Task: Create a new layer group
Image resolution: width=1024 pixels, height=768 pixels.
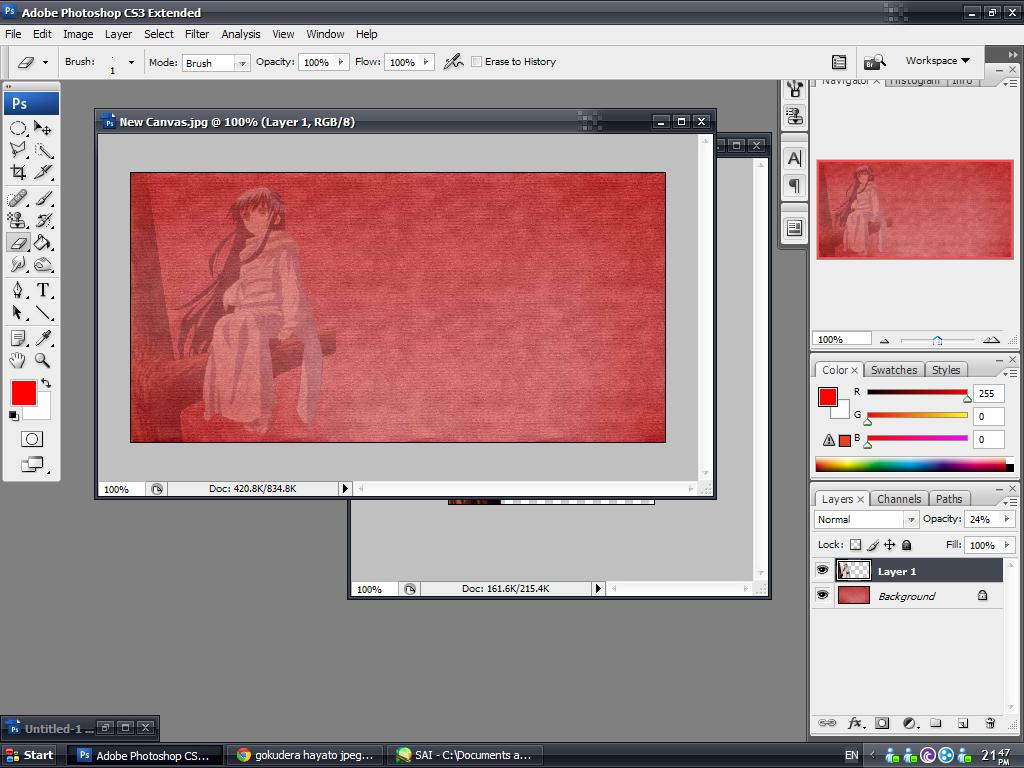Action: [x=936, y=723]
